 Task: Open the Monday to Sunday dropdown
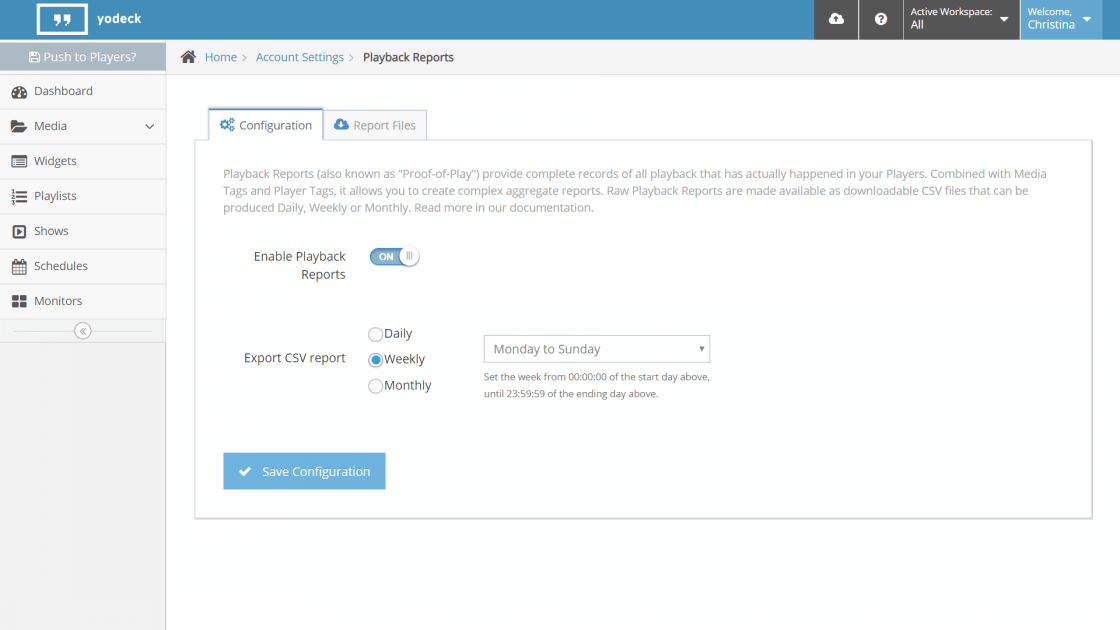click(596, 349)
